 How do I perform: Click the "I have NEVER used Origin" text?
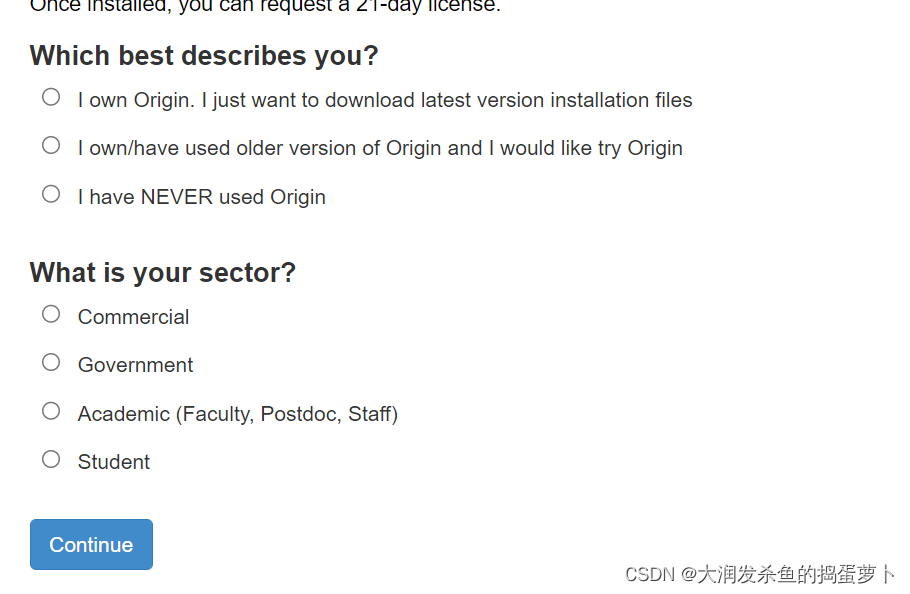201,196
